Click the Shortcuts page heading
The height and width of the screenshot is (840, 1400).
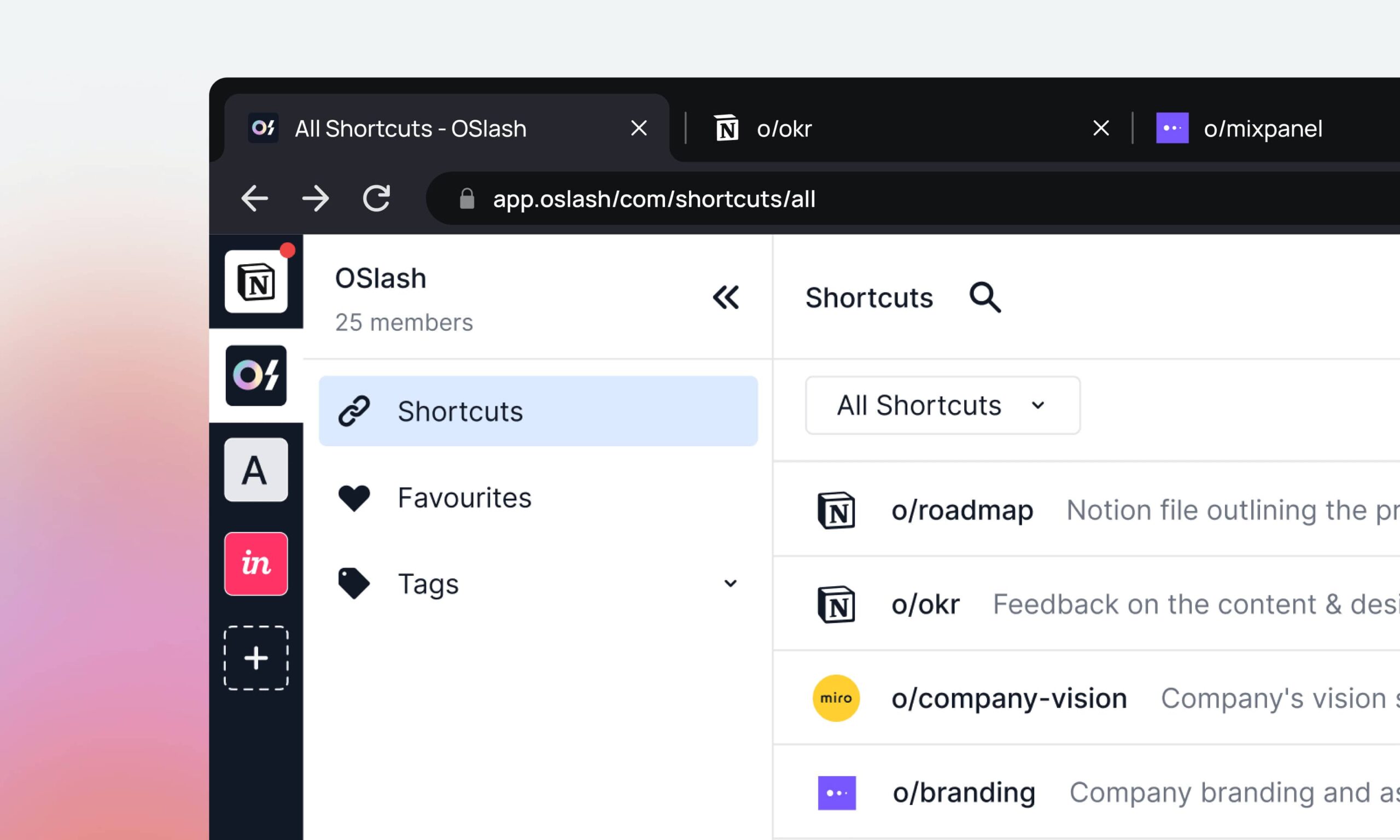pos(869,297)
